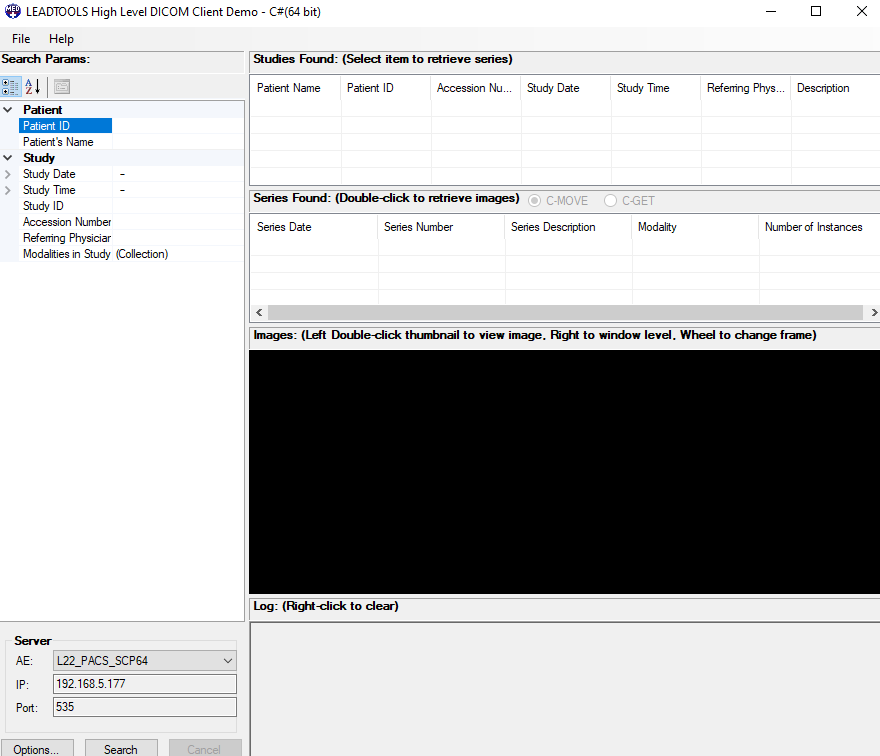Click the LEADTOOLS app icon in title bar
The height and width of the screenshot is (756, 880).
12,11
